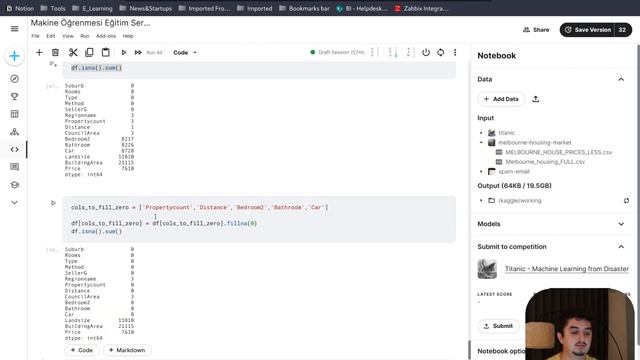Open the Code brackets sidebar icon
The width and height of the screenshot is (640, 360).
pyautogui.click(x=14, y=149)
